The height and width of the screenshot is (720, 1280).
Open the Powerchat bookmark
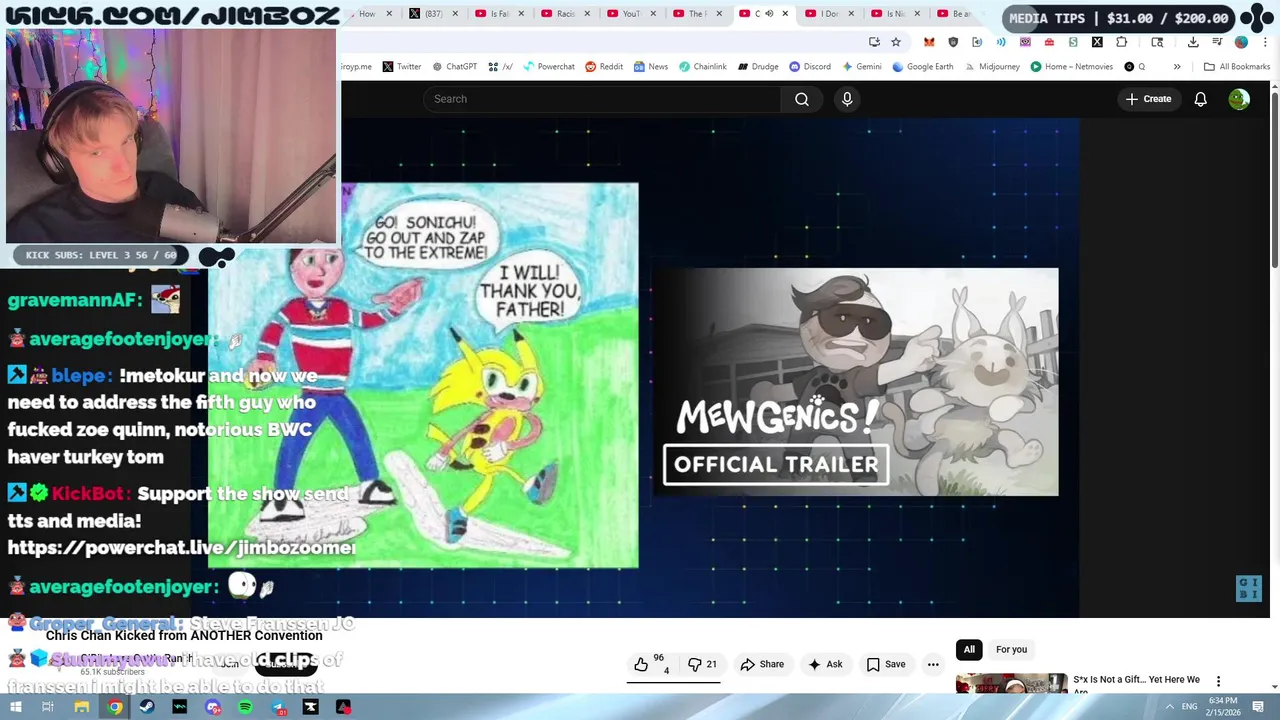(548, 67)
